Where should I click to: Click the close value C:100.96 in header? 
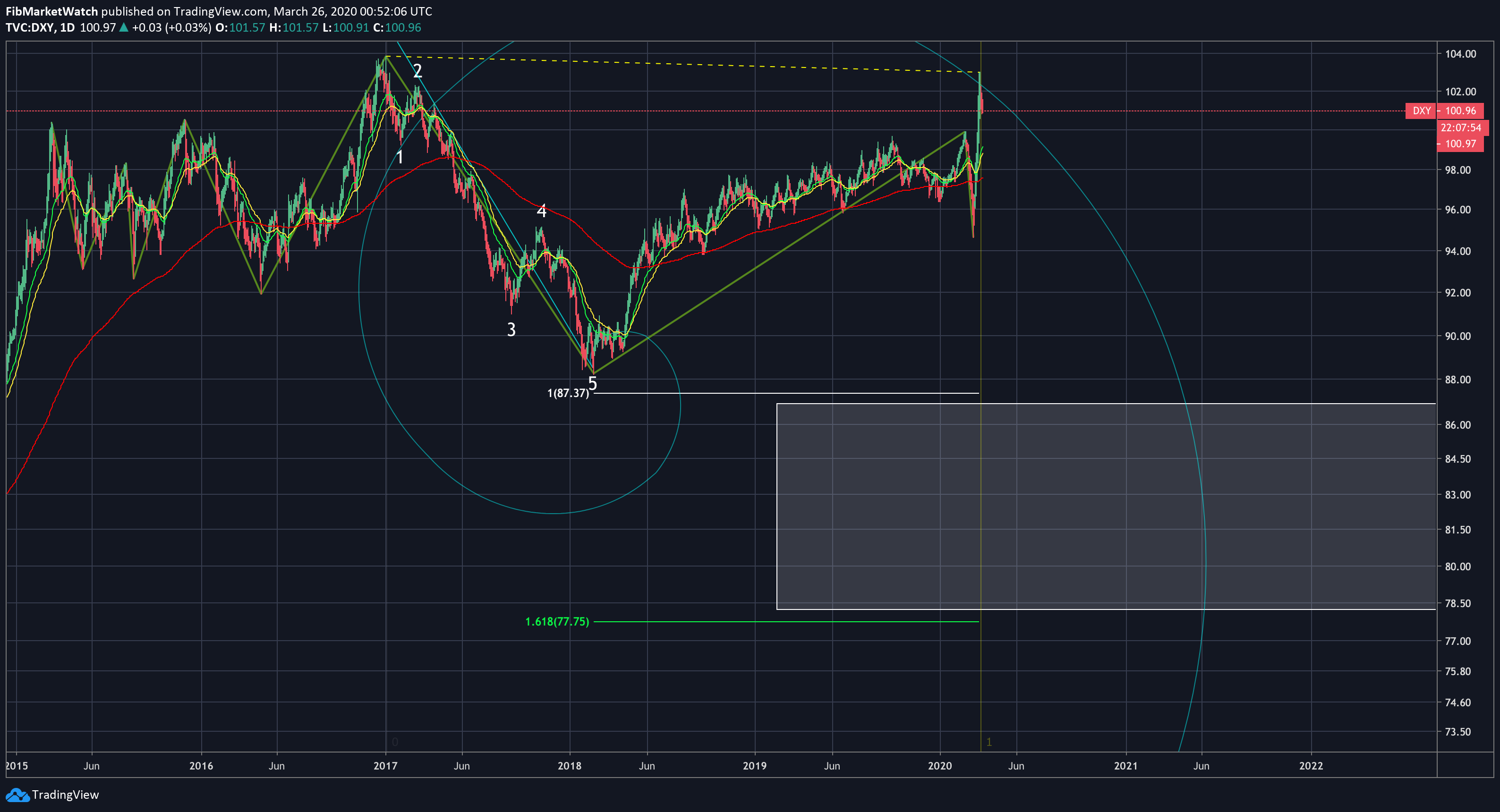pos(397,27)
